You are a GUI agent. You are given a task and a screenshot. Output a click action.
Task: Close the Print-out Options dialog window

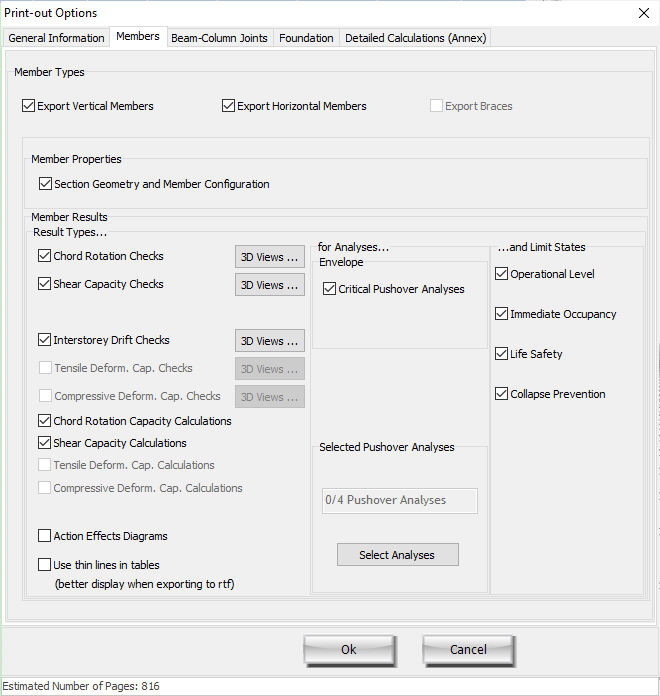click(x=642, y=12)
